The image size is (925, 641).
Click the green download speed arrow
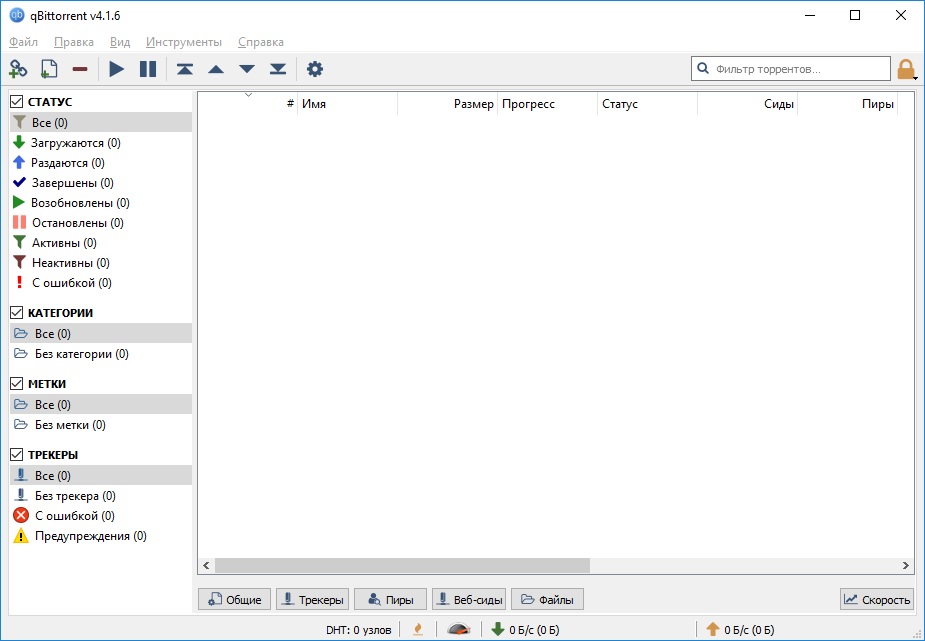[498, 629]
